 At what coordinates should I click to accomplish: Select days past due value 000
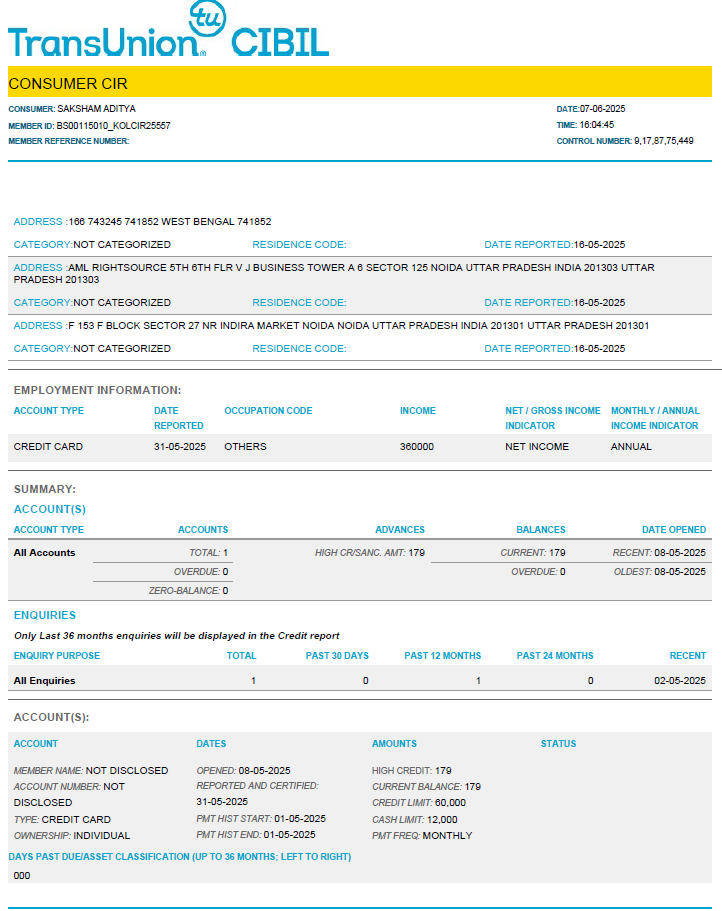21,876
